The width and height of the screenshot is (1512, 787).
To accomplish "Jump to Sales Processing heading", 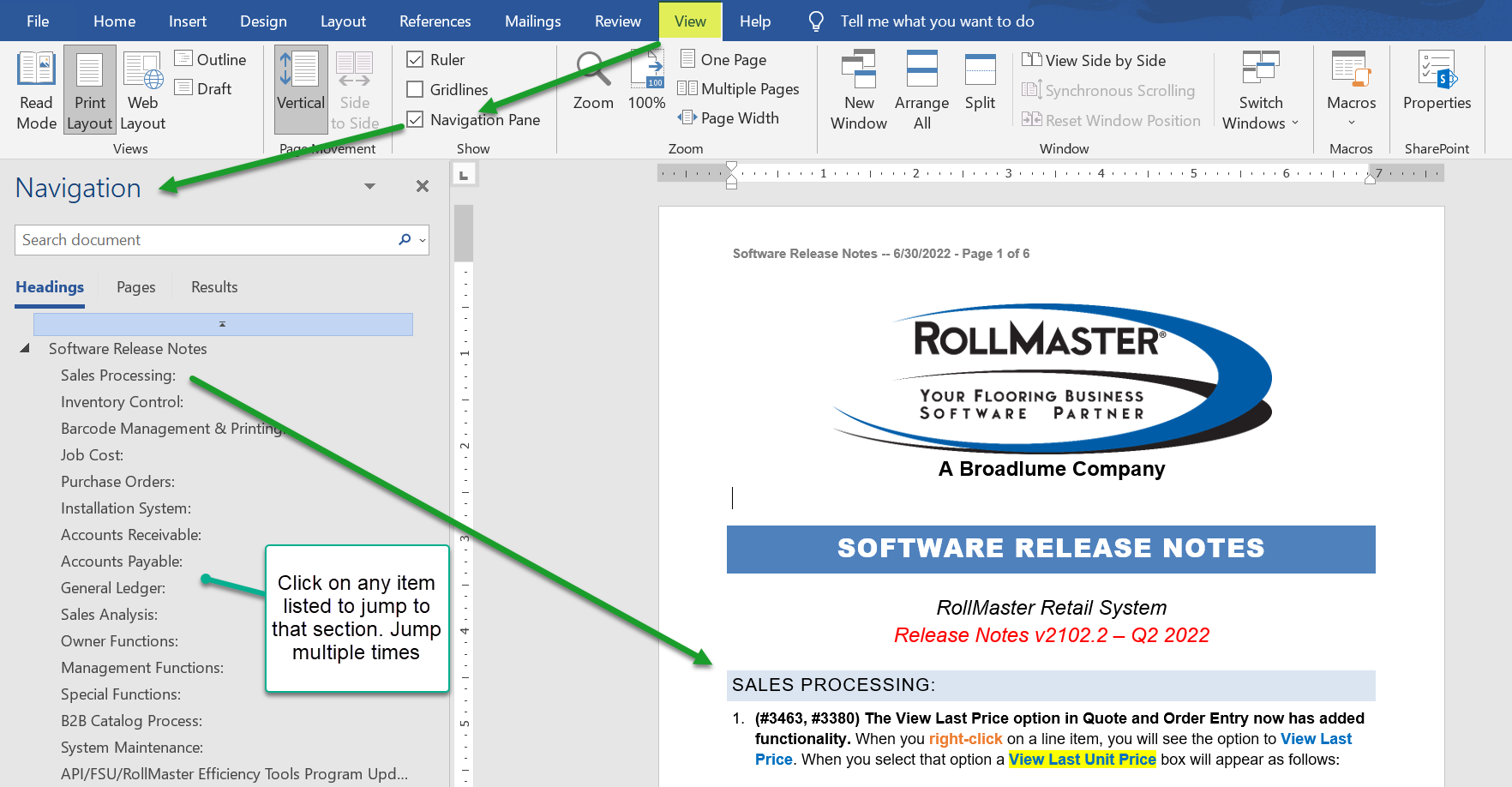I will coord(118,375).
